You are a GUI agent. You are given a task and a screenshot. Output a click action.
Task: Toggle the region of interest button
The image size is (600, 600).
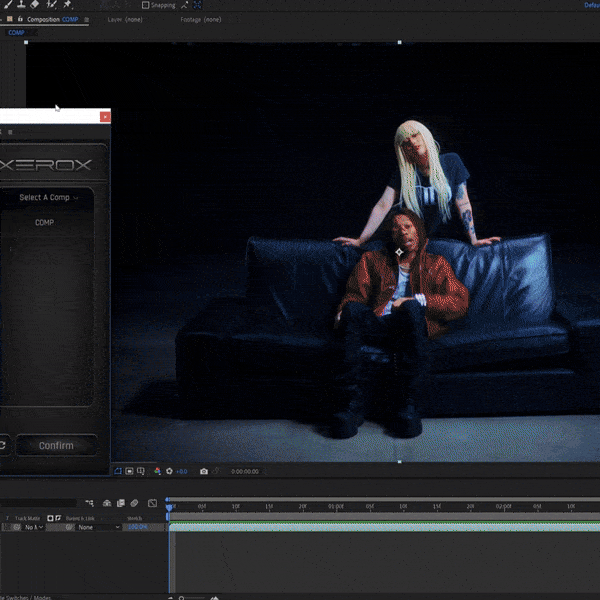coord(118,471)
